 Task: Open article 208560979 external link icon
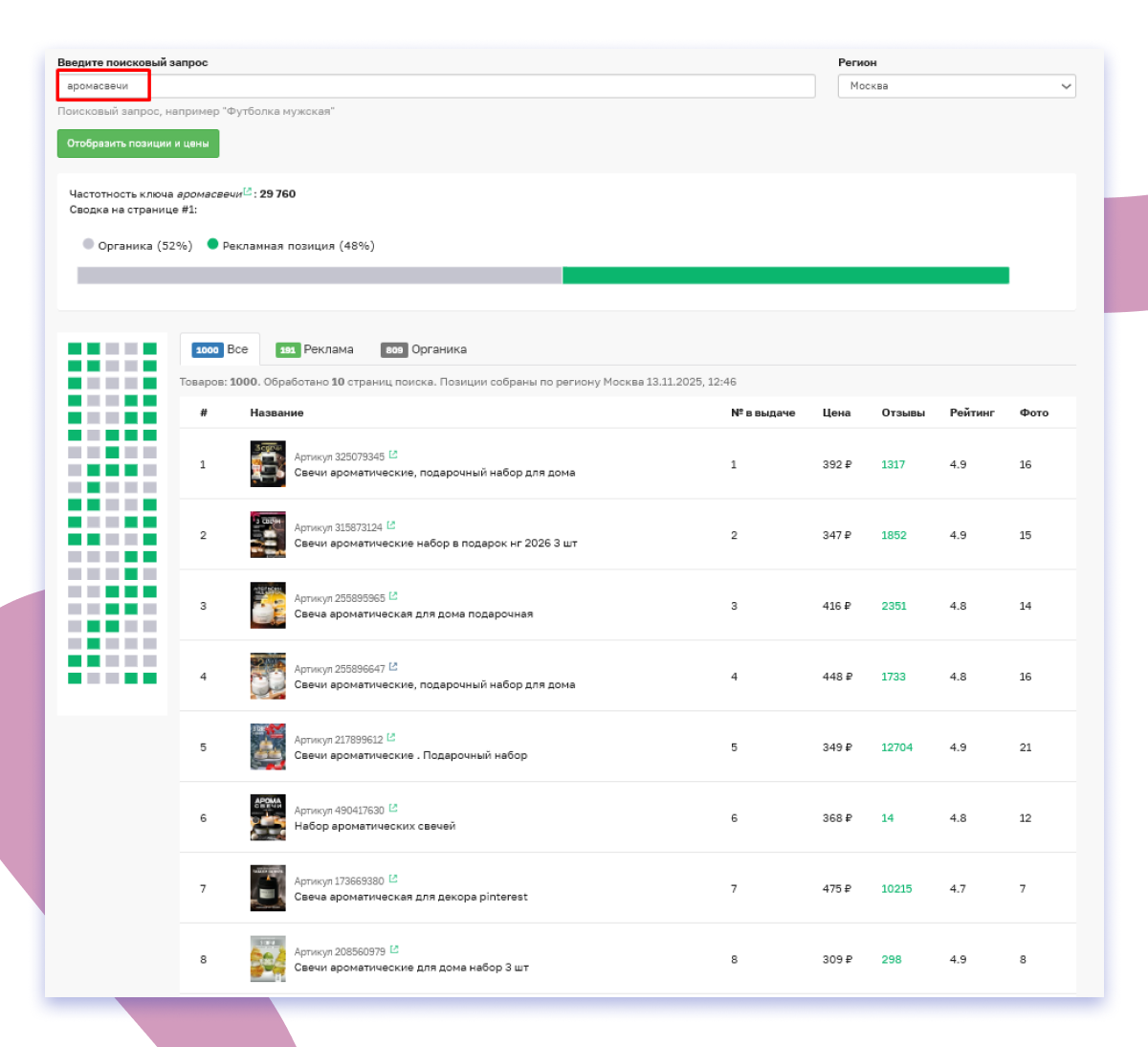(x=394, y=949)
